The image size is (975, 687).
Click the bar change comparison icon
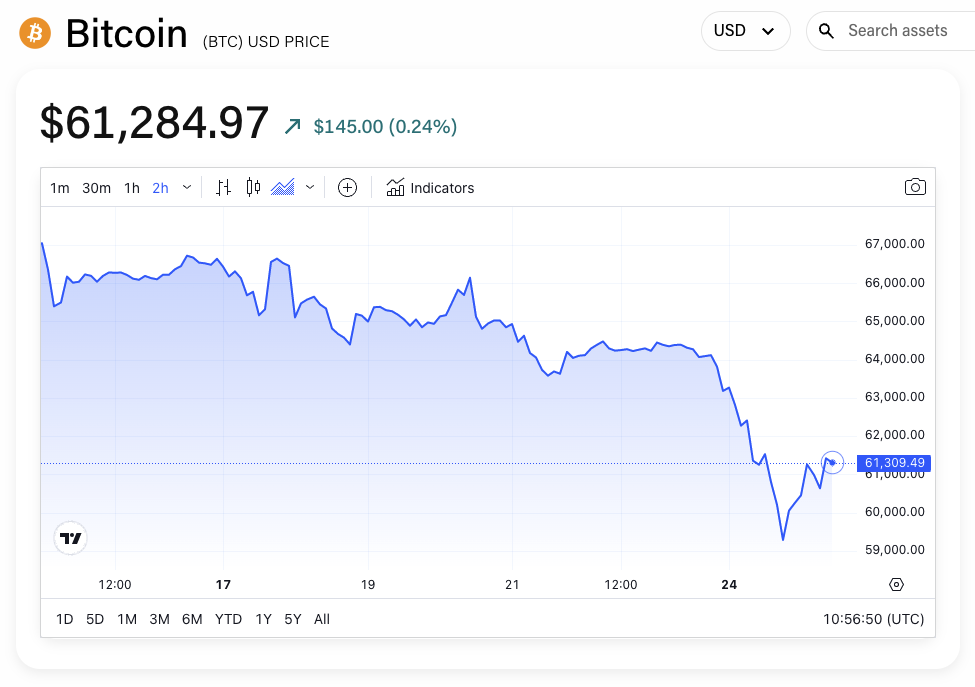[x=223, y=187]
